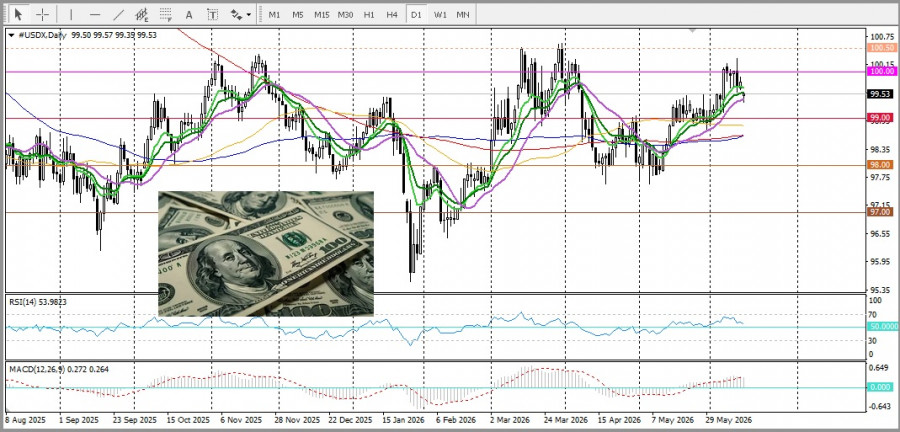This screenshot has width=900, height=432.
Task: Click the 95.35 price axis value
Action: pyautogui.click(x=882, y=290)
